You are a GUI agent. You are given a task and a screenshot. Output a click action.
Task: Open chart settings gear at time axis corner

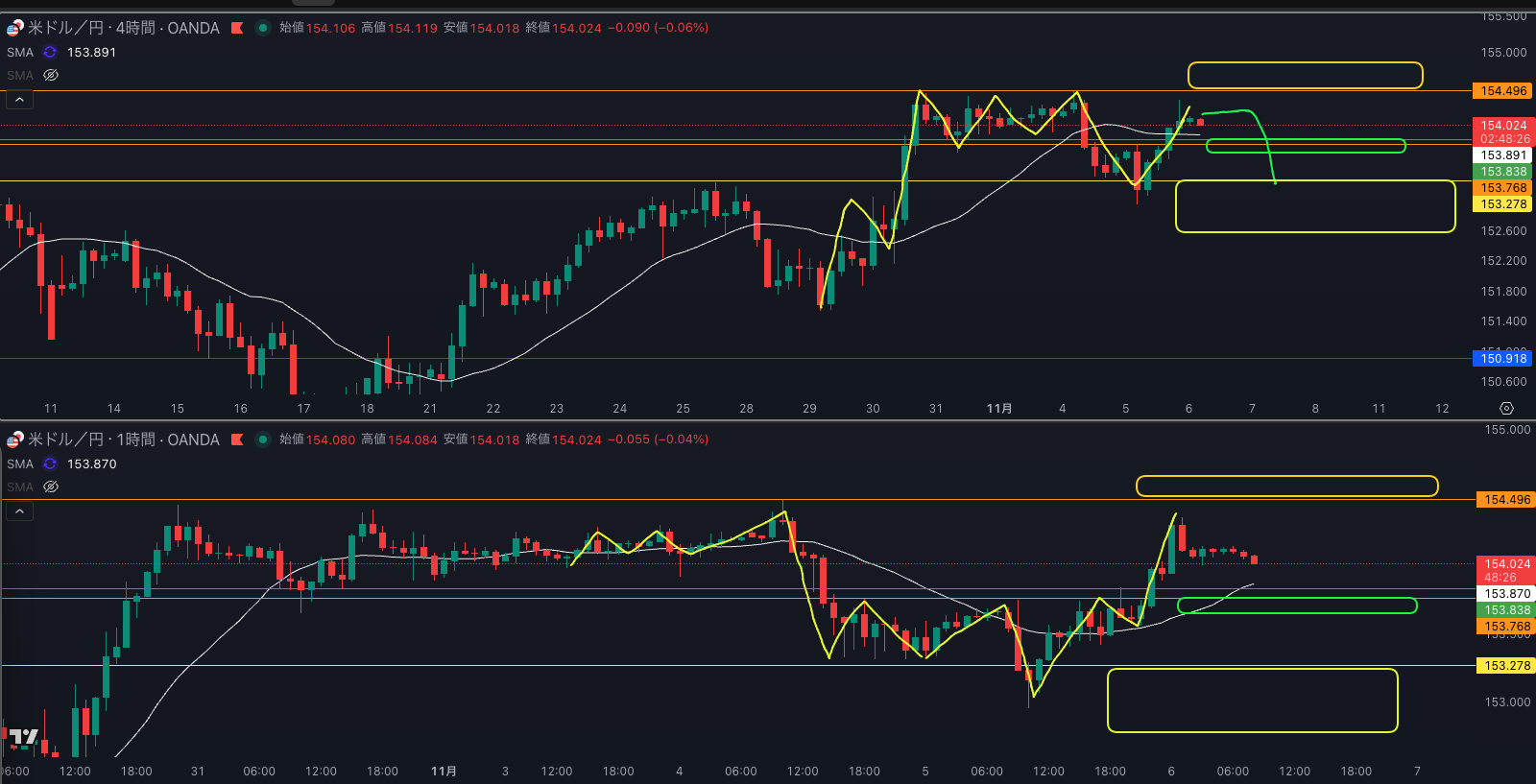[x=1506, y=409]
